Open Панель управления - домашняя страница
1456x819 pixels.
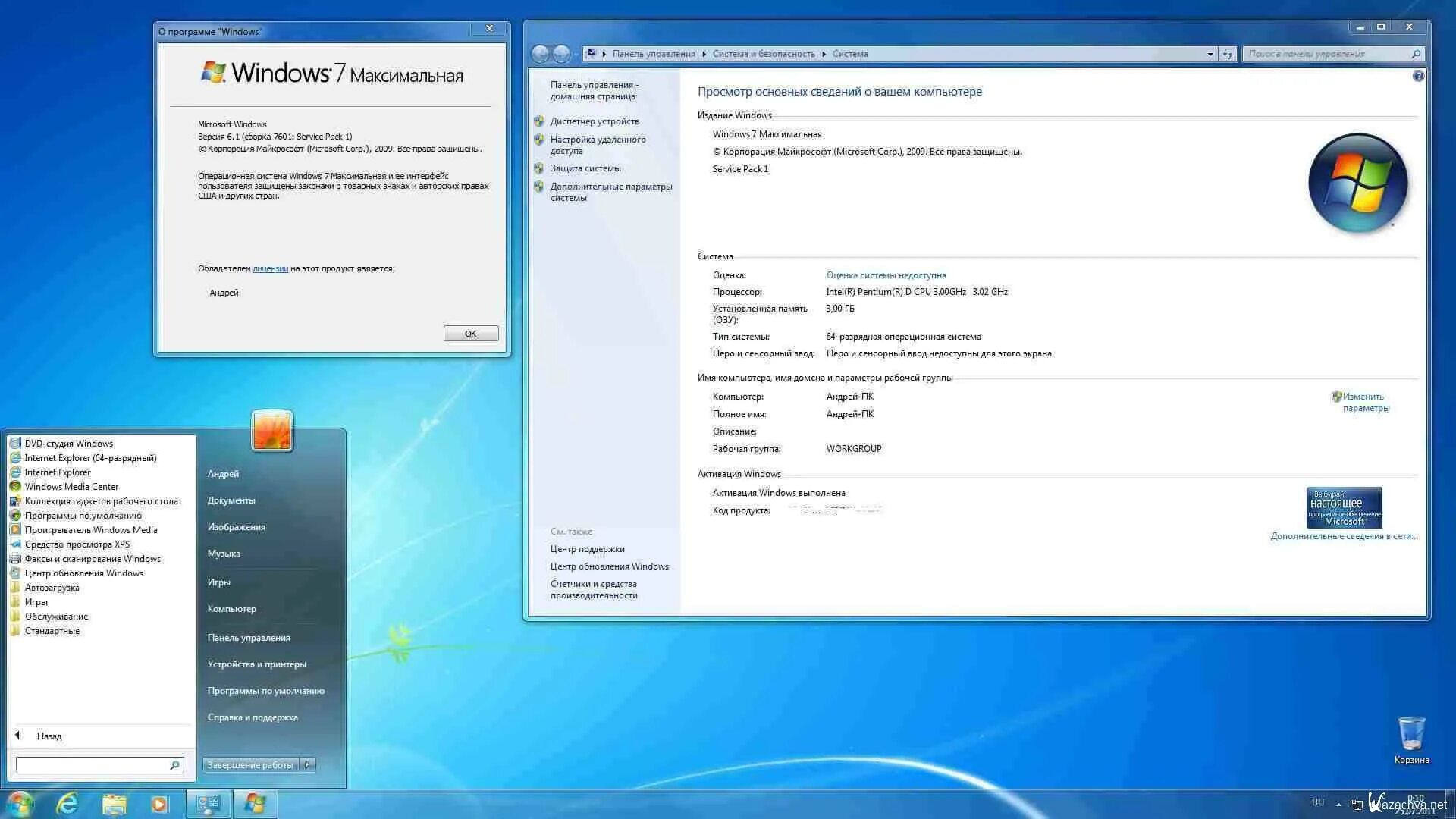(595, 91)
